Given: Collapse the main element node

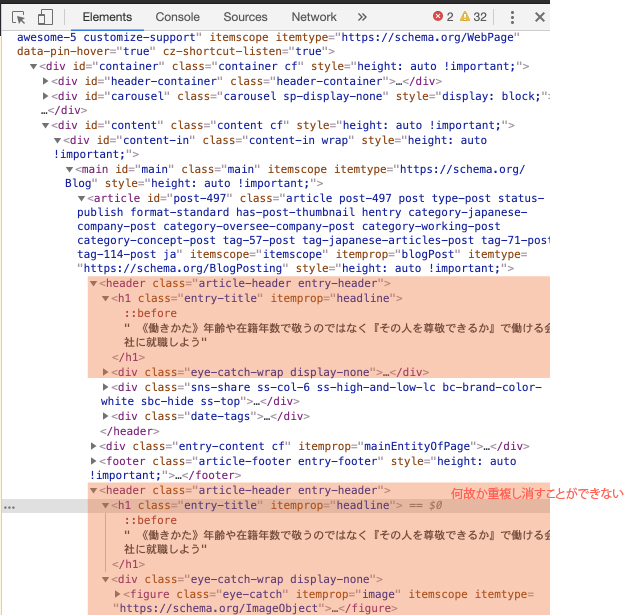Looking at the screenshot, I should tap(69, 170).
